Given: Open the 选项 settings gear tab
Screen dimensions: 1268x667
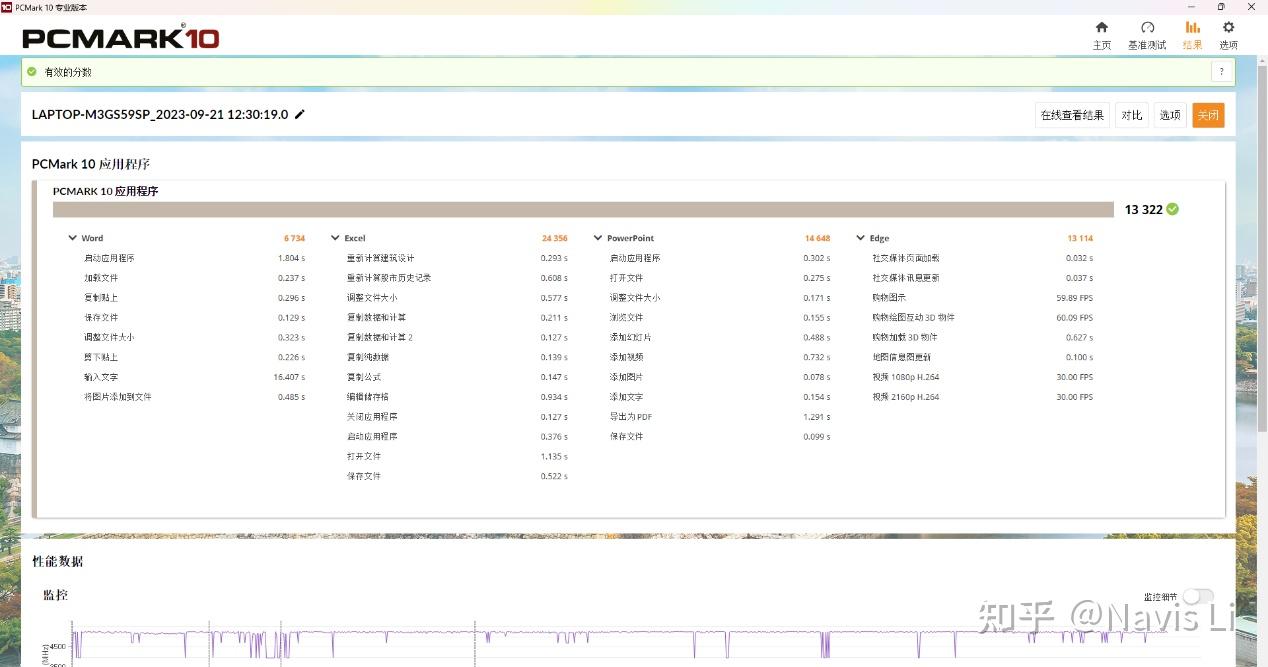Looking at the screenshot, I should coord(1228,35).
